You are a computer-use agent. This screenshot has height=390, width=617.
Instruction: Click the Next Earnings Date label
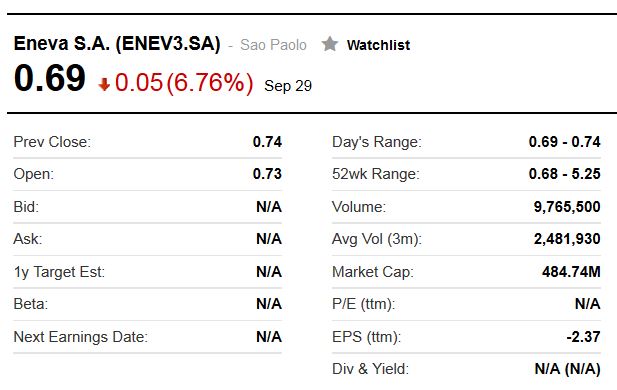click(x=81, y=337)
